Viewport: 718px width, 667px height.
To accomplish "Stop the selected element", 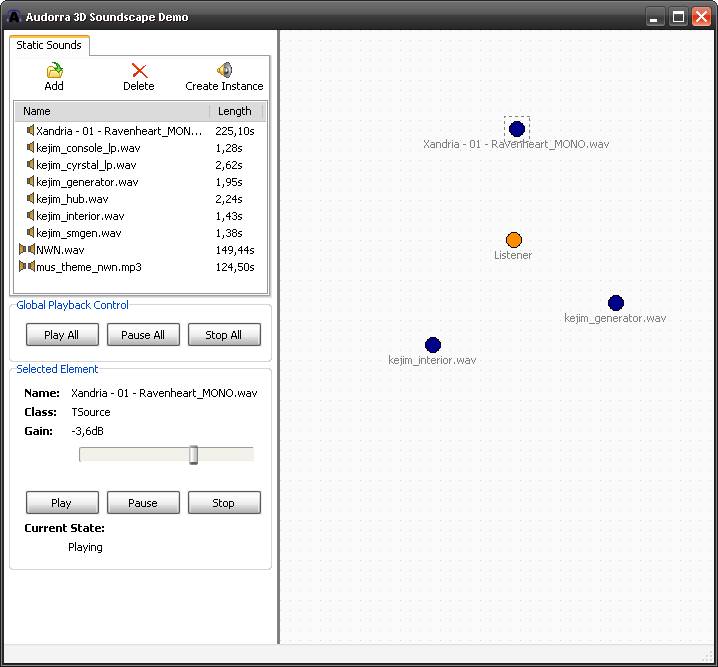I will 224,503.
